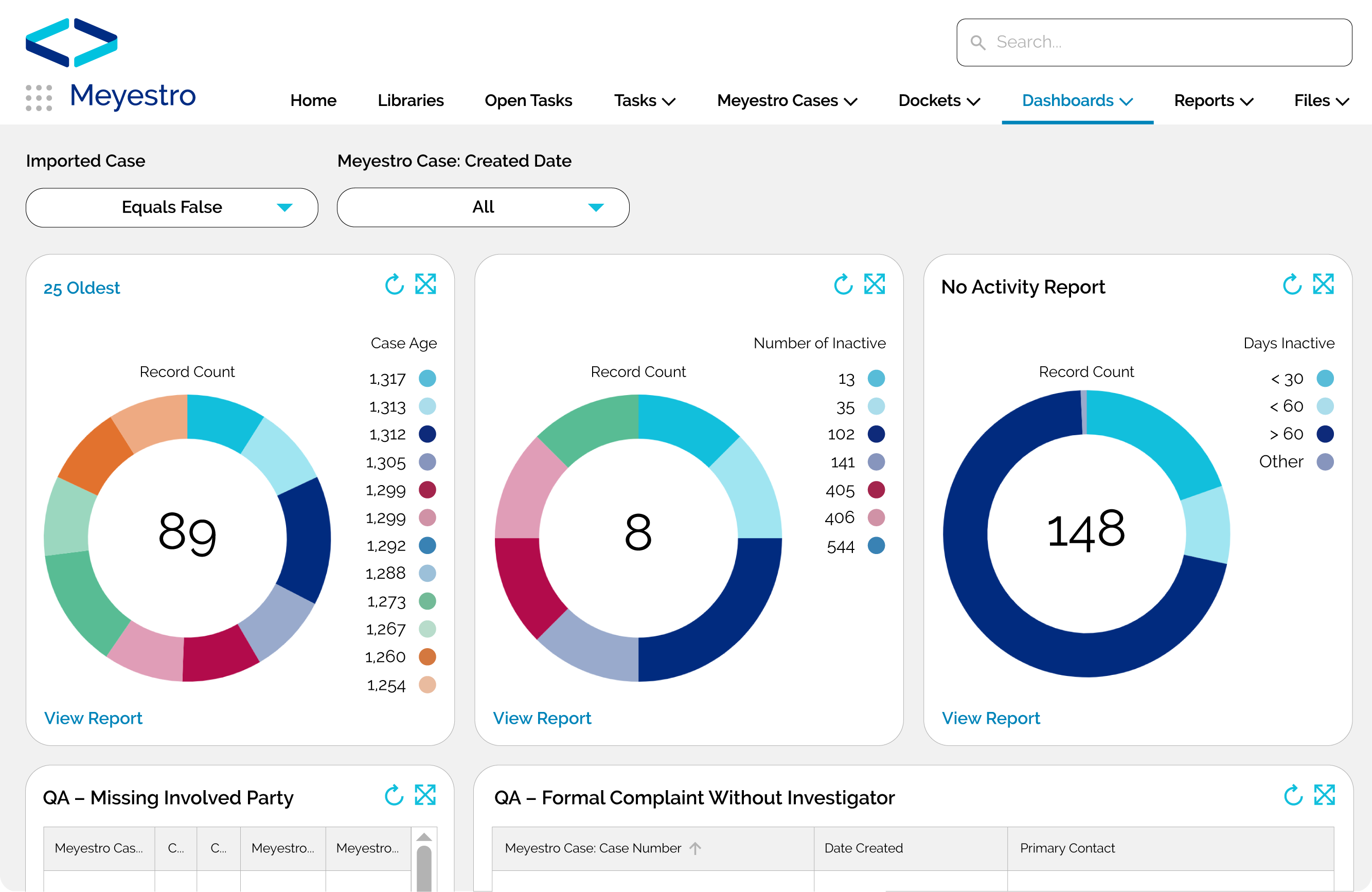The height and width of the screenshot is (892, 1372).
Task: Open the Imported Case Equals False dropdown
Action: pos(171,208)
